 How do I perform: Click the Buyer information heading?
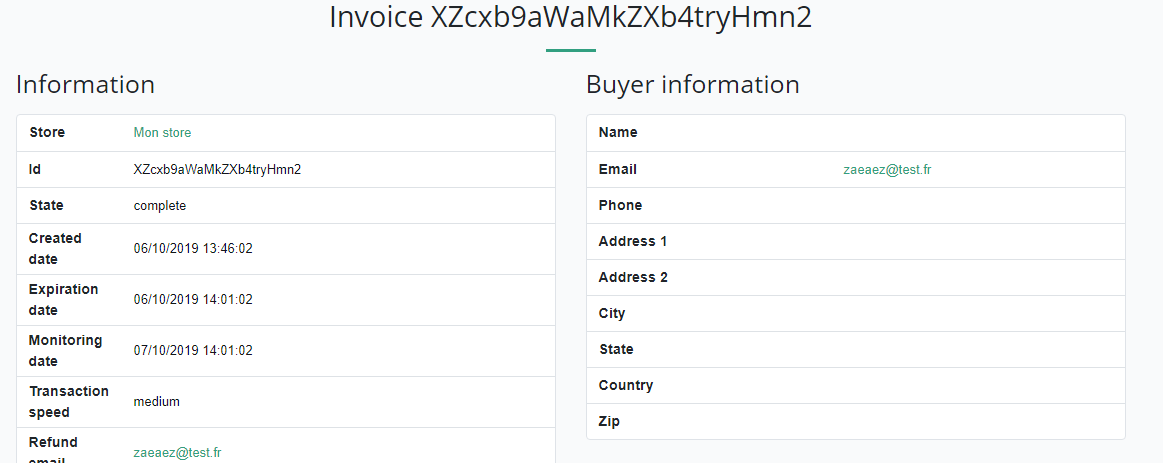(692, 85)
